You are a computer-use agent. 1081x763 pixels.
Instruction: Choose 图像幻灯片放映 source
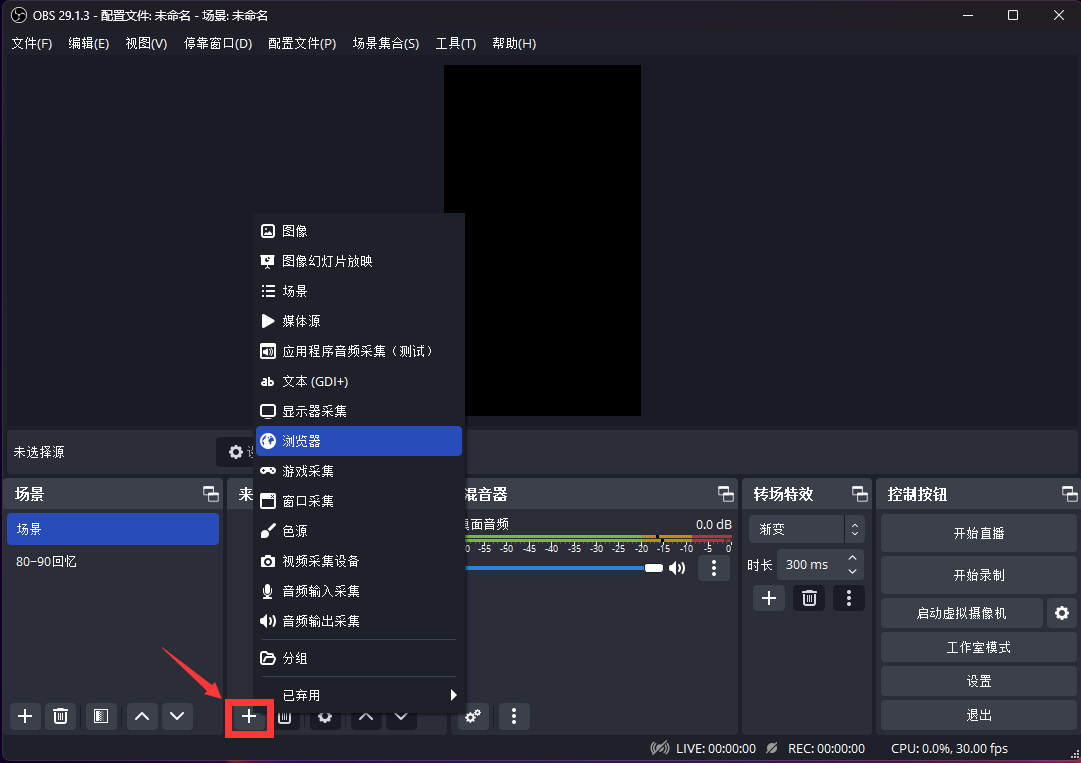(359, 261)
